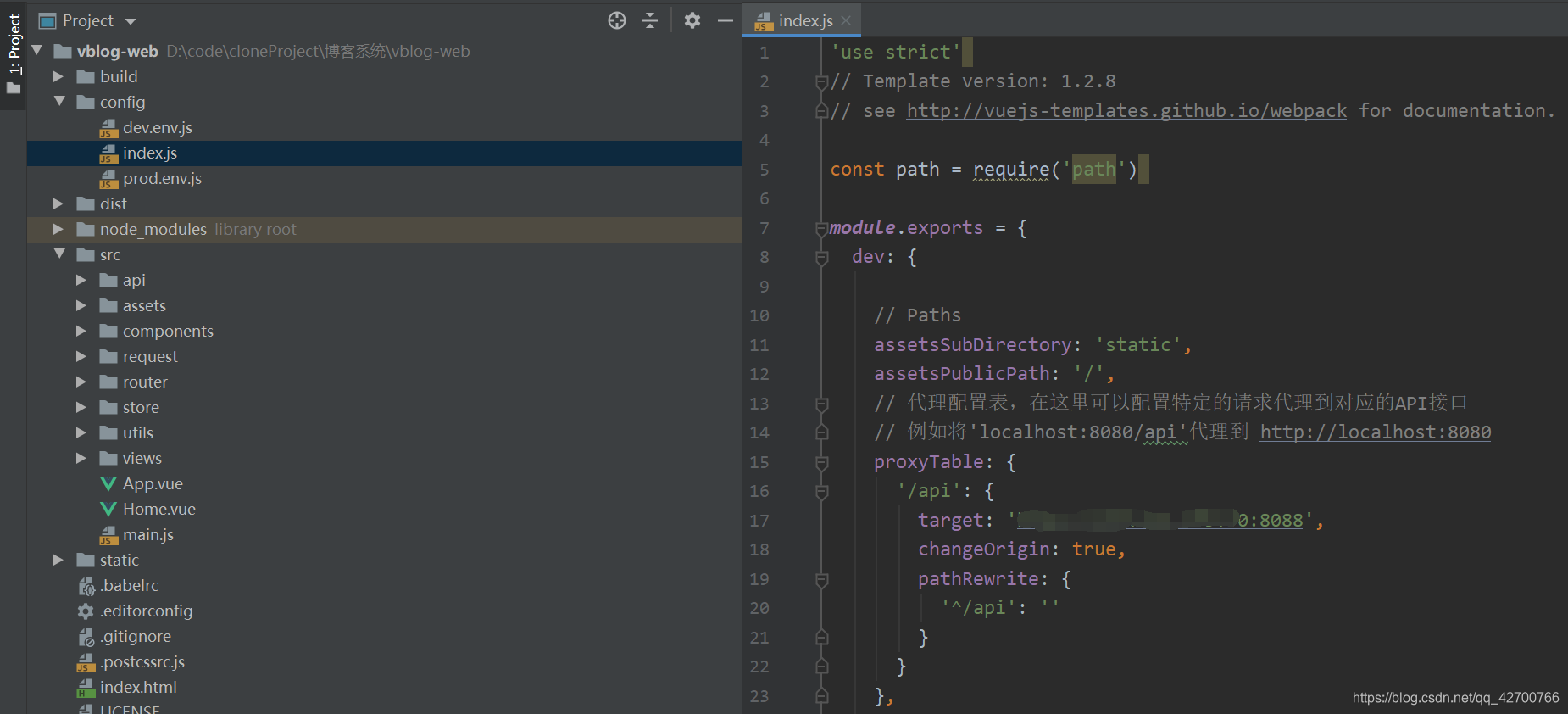This screenshot has height=714, width=1568.
Task: Click the .babelrc file icon
Action: coord(86,586)
